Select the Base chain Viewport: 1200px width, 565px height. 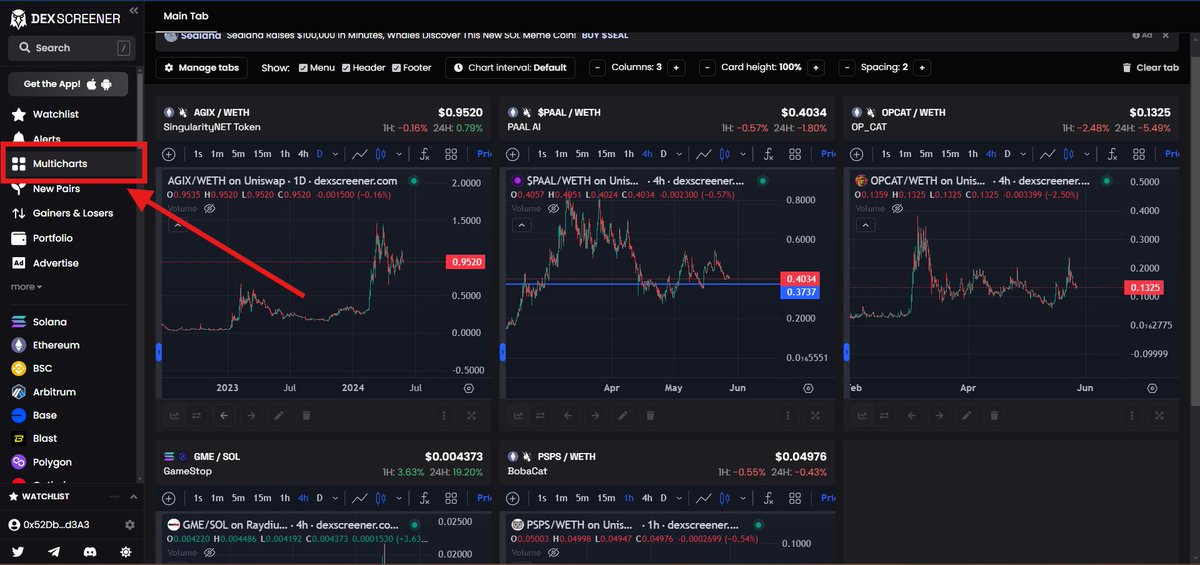pos(44,415)
